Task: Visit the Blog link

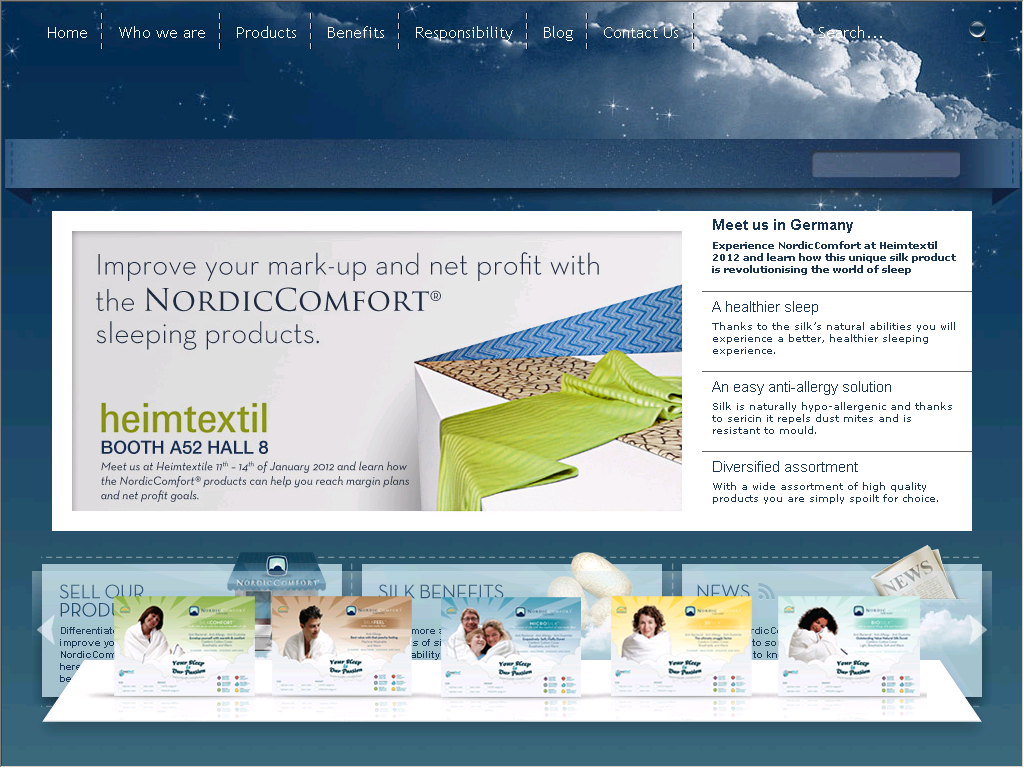Action: (x=558, y=33)
